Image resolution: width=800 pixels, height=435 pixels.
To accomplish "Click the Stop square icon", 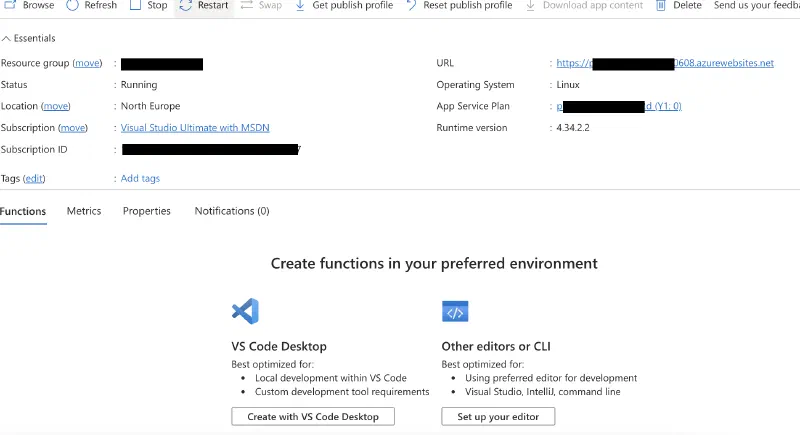I will coord(135,5).
